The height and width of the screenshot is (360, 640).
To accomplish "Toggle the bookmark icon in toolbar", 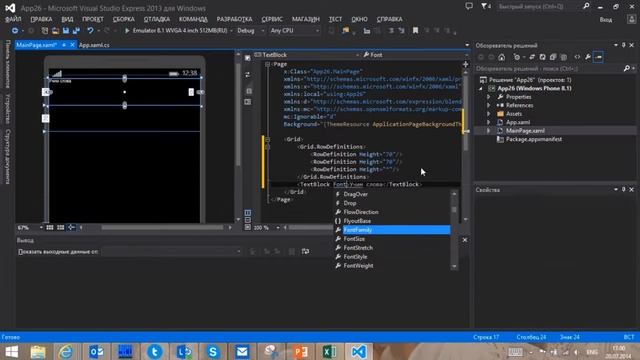I will (x=415, y=31).
